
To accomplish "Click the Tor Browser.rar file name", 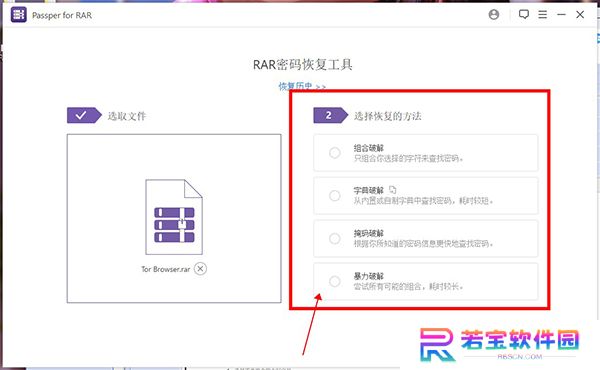I will click(166, 269).
